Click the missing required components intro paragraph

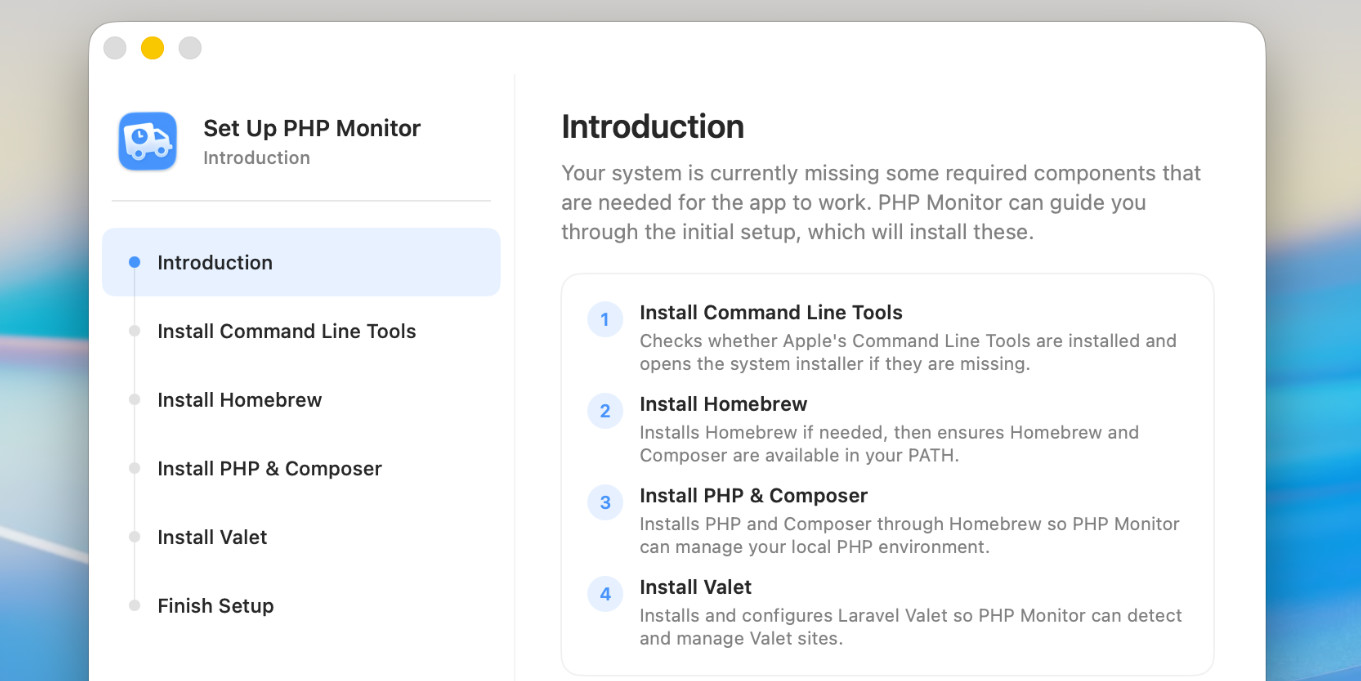click(x=881, y=202)
